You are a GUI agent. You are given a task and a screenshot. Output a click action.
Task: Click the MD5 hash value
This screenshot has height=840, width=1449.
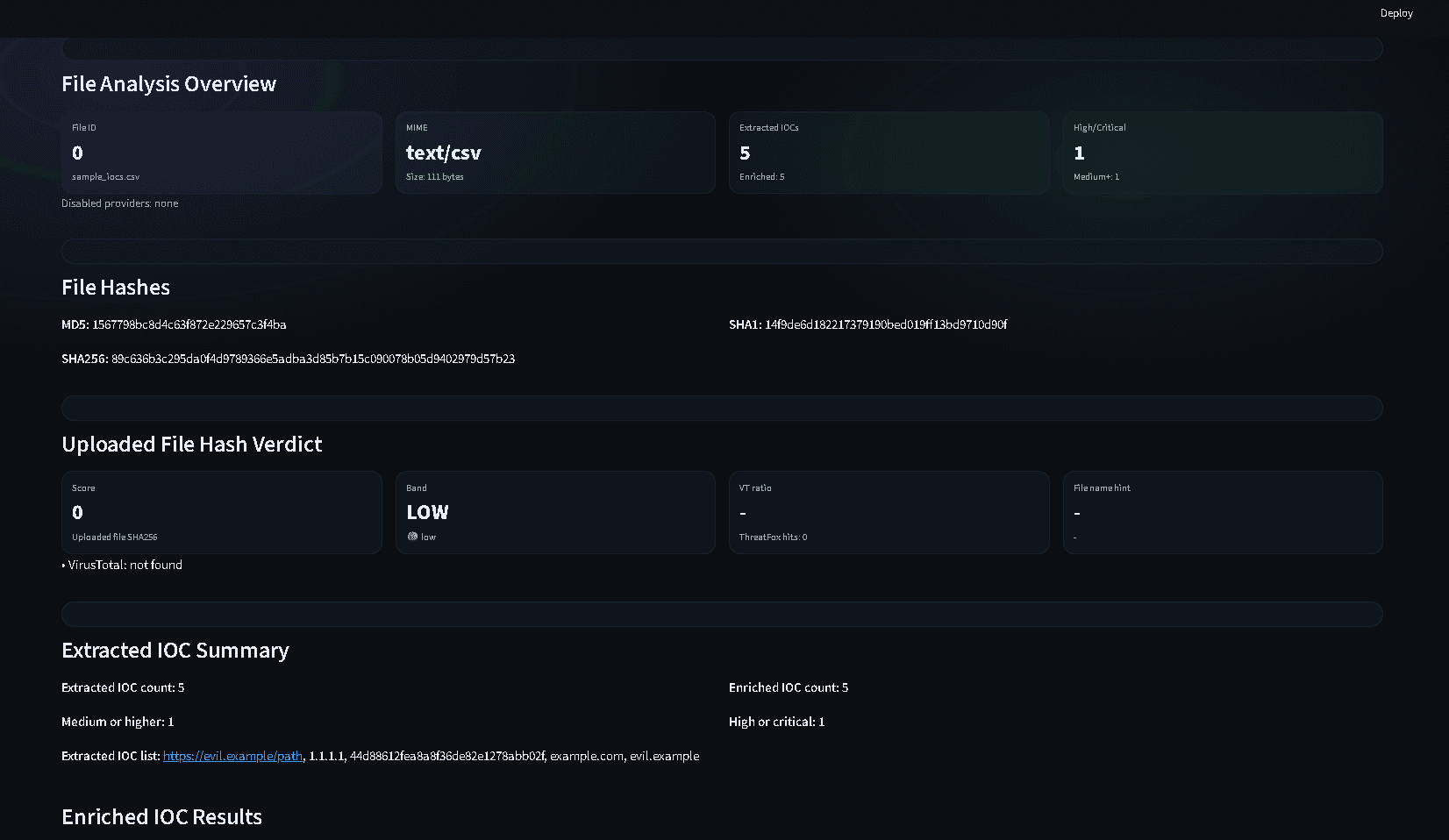coord(189,324)
